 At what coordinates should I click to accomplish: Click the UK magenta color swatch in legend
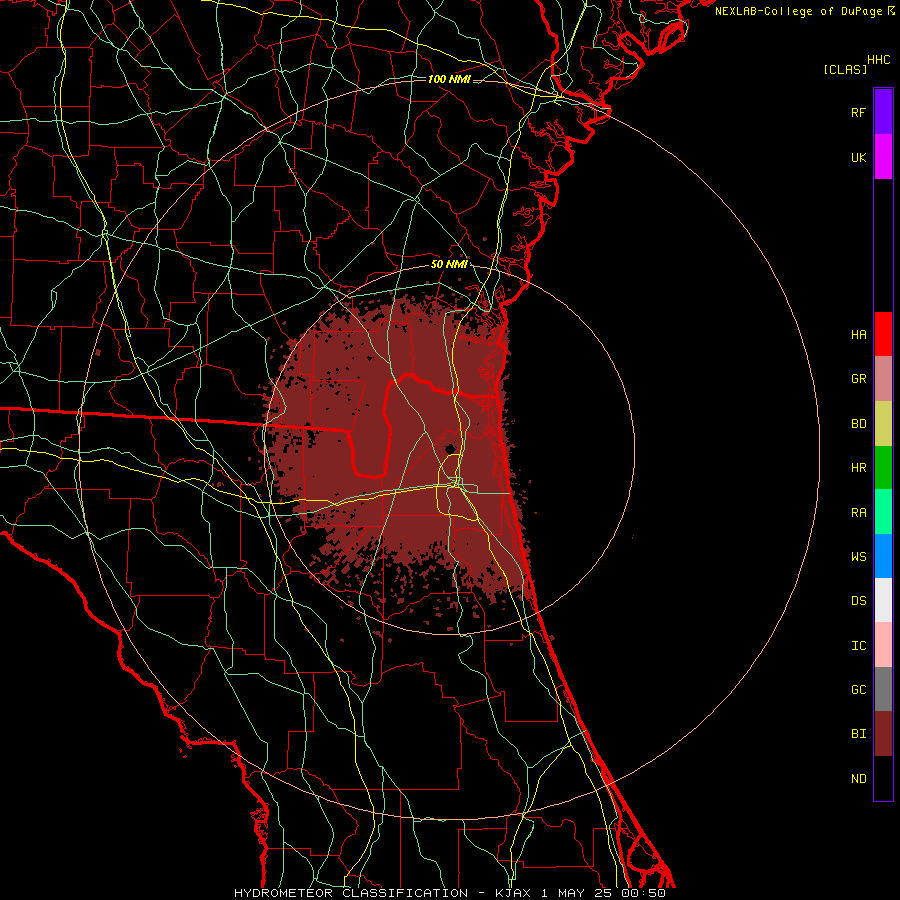click(883, 157)
